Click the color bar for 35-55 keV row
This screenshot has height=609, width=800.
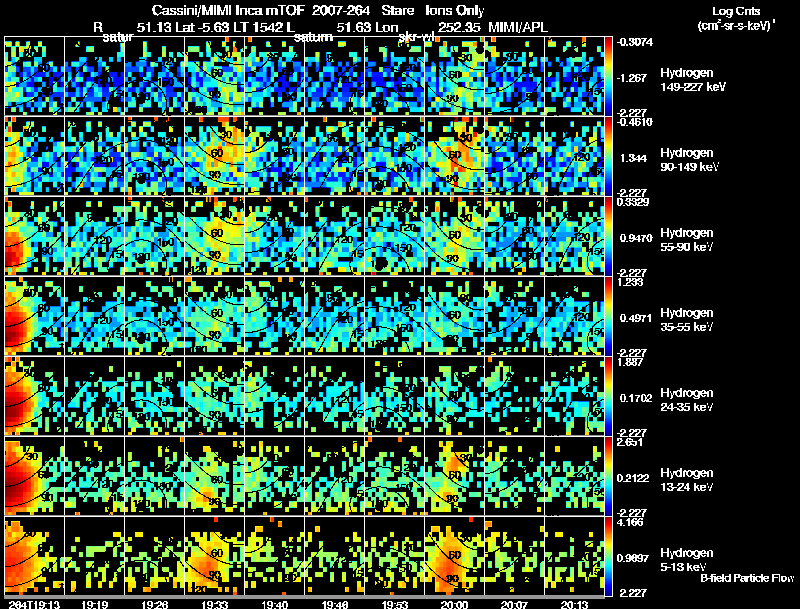tap(609, 316)
